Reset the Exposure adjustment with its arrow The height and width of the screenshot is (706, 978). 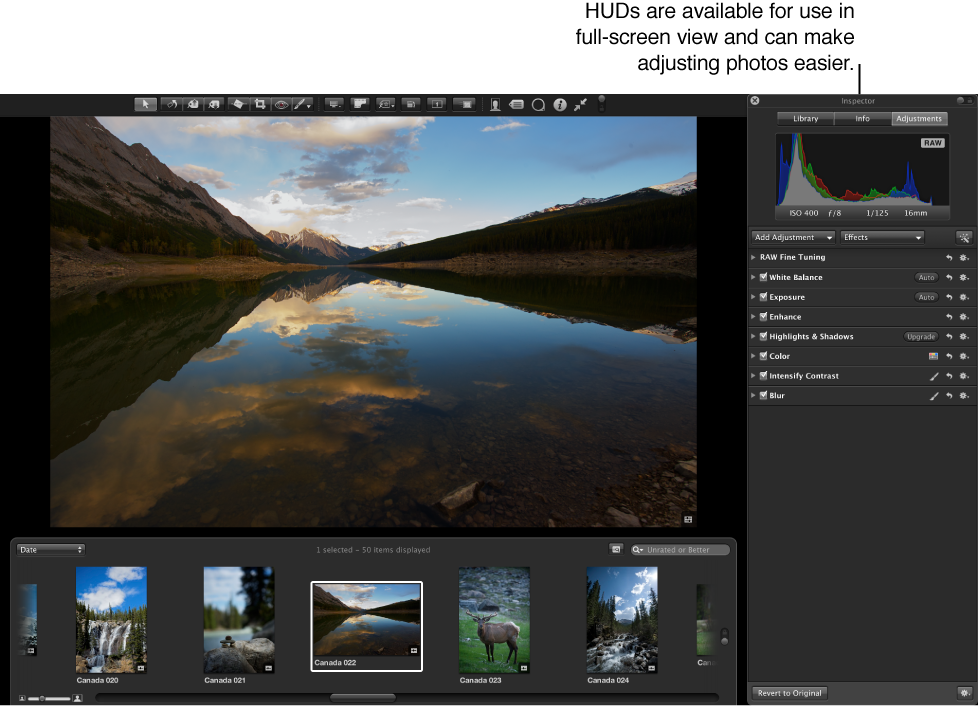point(949,297)
